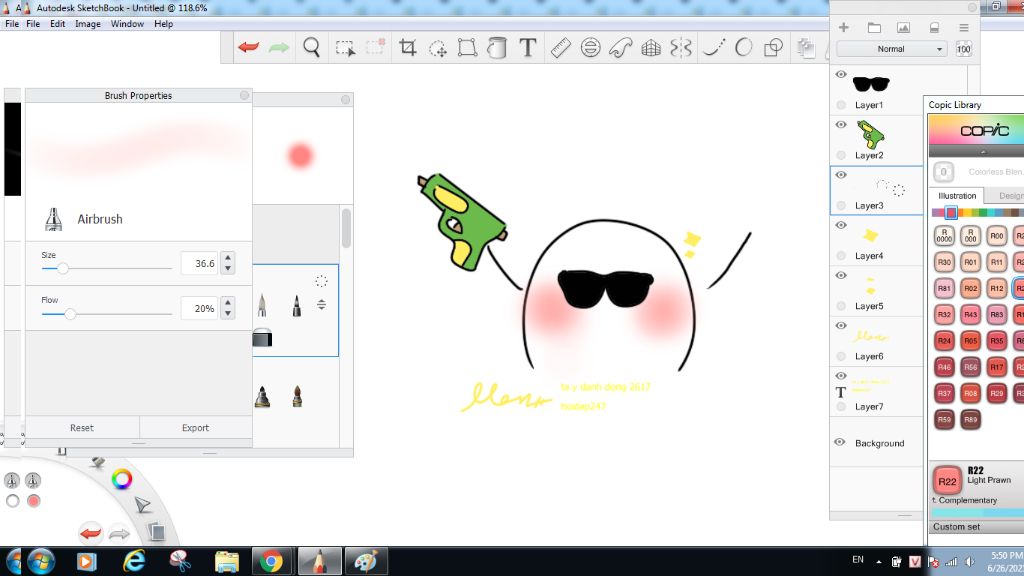
Task: Switch to the Illustration tab in Copic Library
Action: (957, 196)
